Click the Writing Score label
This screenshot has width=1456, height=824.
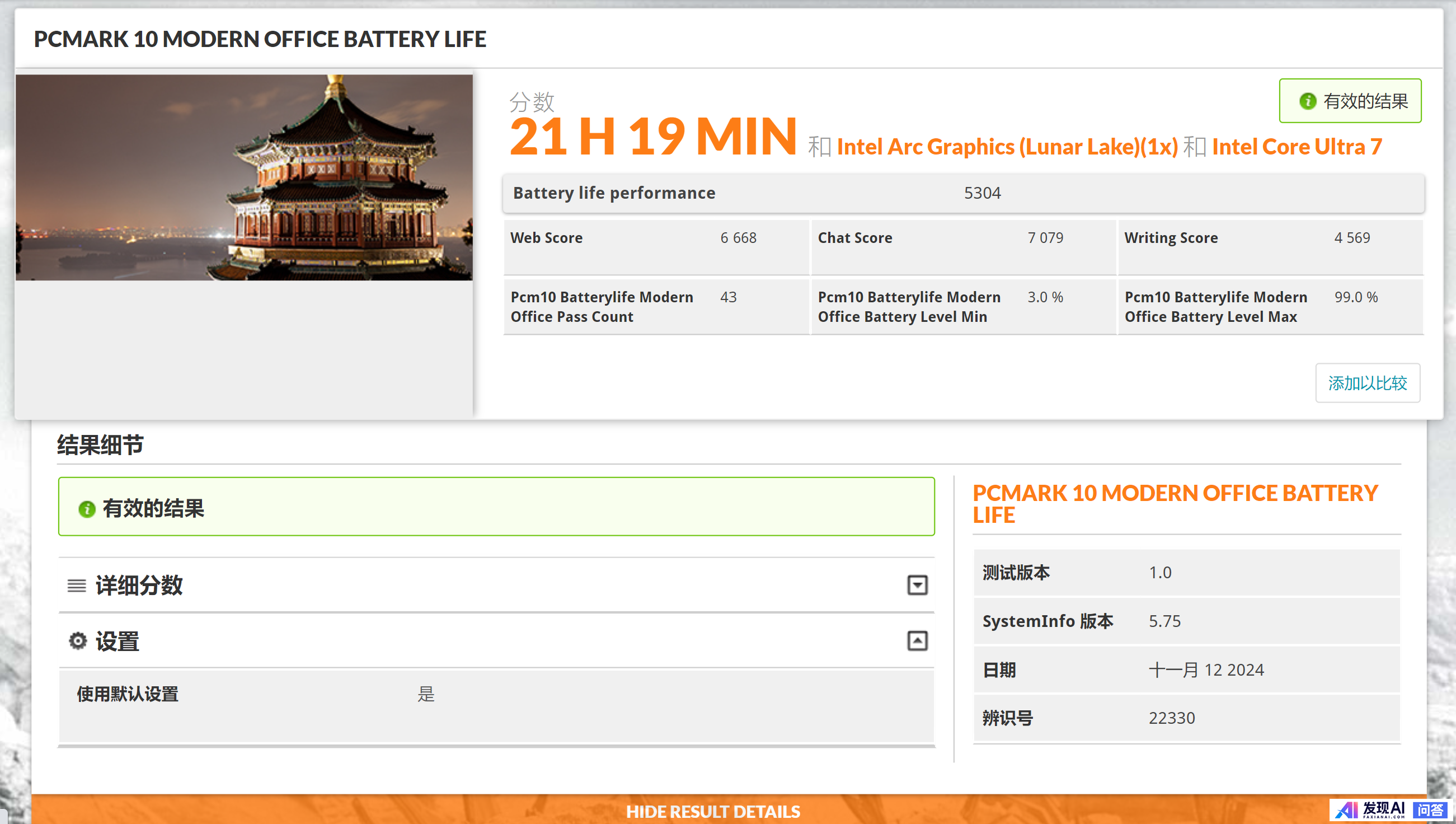tap(1171, 238)
